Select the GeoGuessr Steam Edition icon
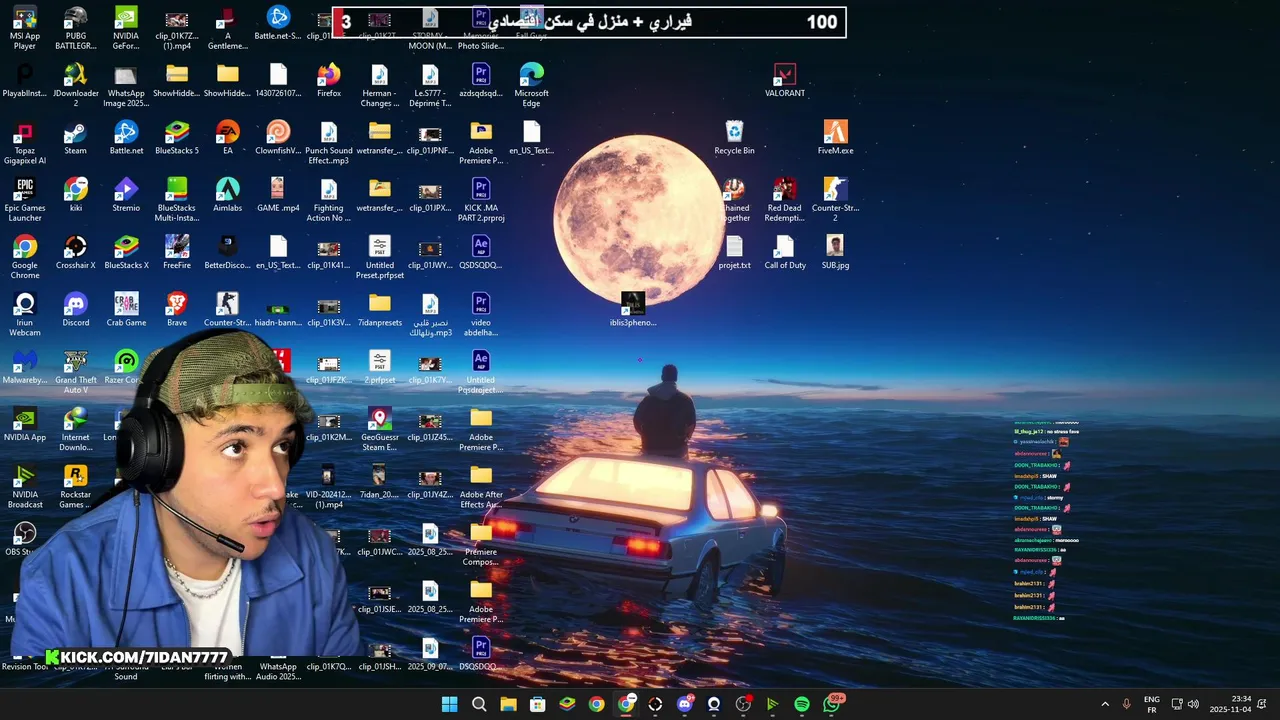 (x=379, y=429)
